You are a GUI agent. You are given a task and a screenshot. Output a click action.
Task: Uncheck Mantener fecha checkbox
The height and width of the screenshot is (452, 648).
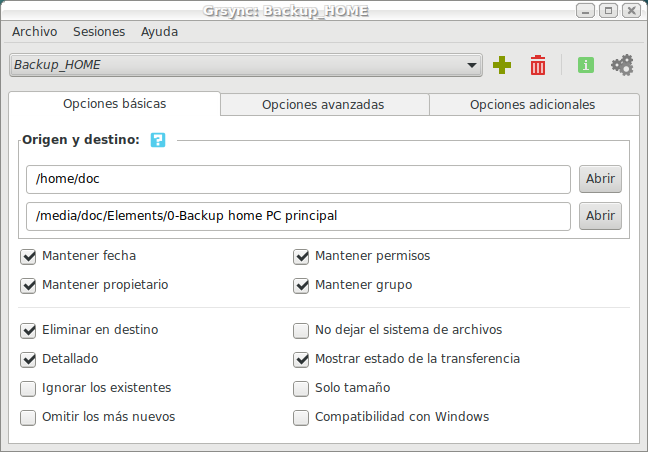(28, 256)
